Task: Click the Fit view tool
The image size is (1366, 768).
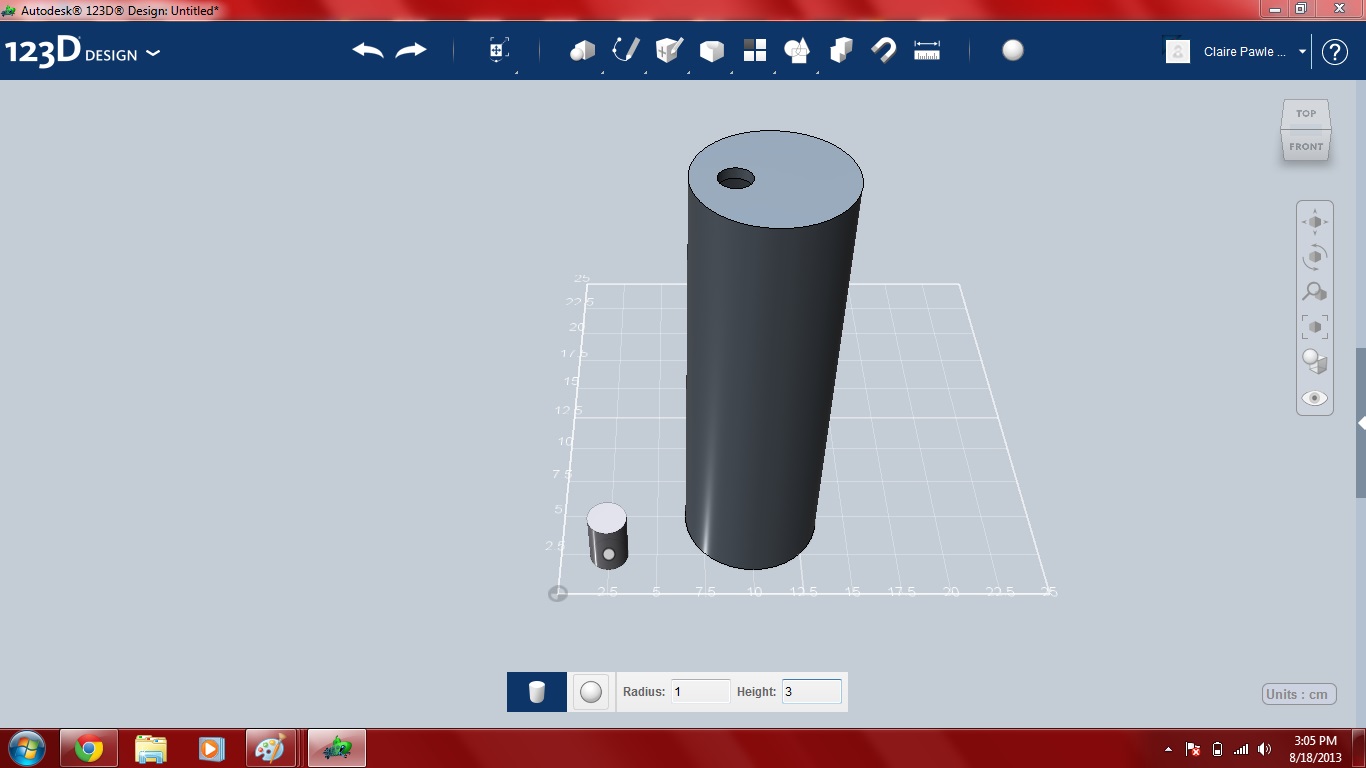Action: coord(1314,327)
